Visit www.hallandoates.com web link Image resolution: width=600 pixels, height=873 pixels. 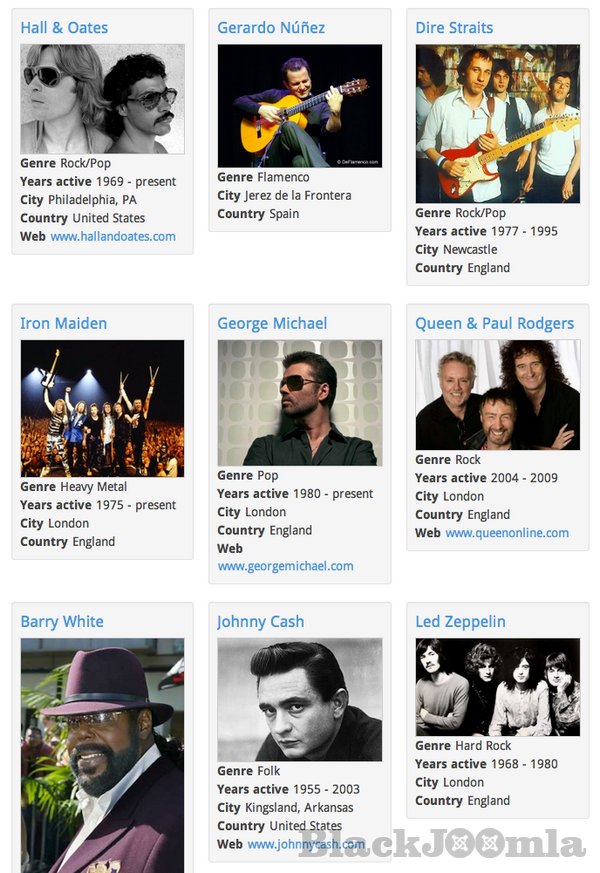point(113,237)
